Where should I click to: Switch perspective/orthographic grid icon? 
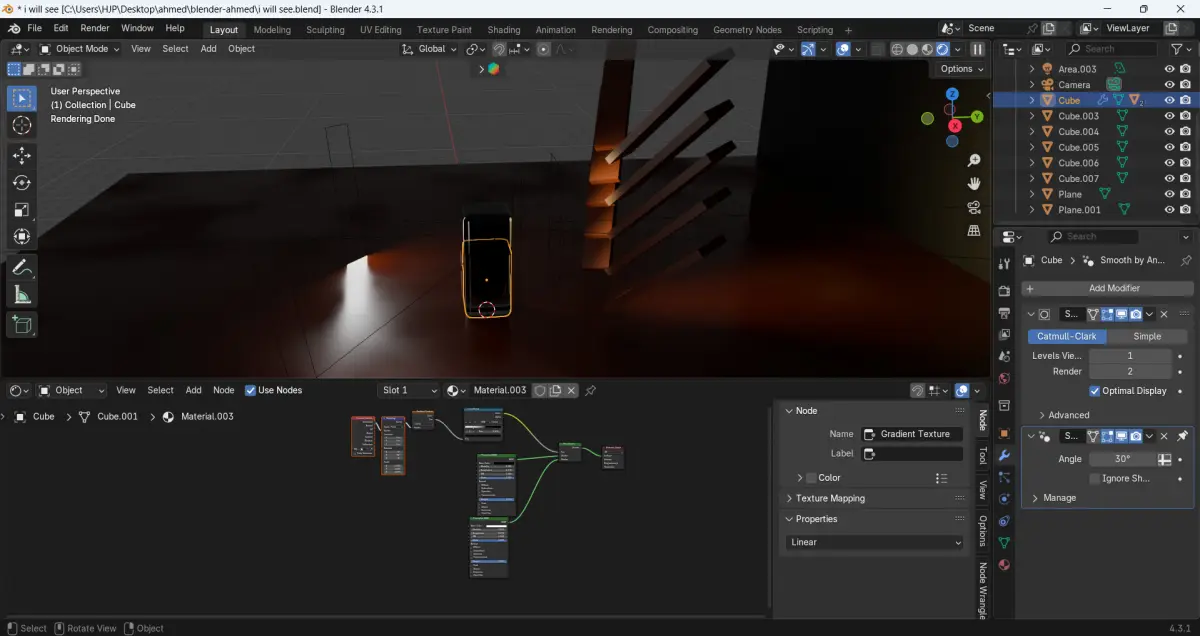(x=974, y=230)
